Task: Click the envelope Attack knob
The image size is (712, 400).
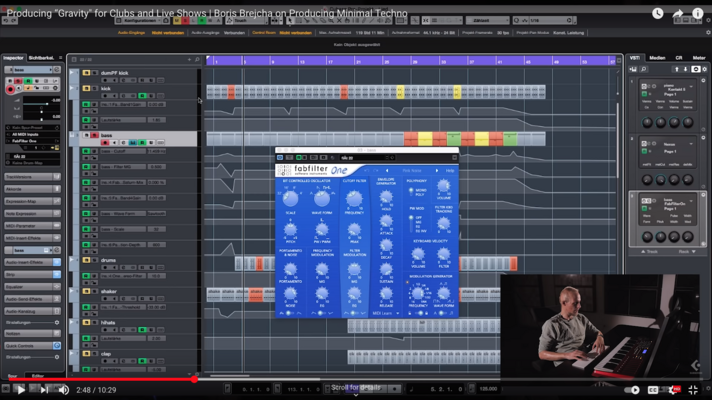Action: pos(386,221)
